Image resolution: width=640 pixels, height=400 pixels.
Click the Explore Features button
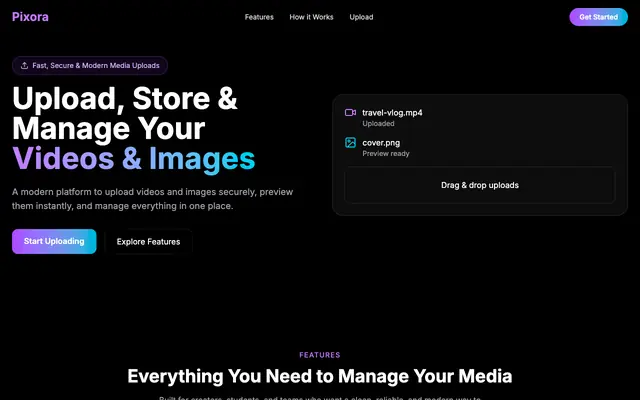click(x=148, y=242)
